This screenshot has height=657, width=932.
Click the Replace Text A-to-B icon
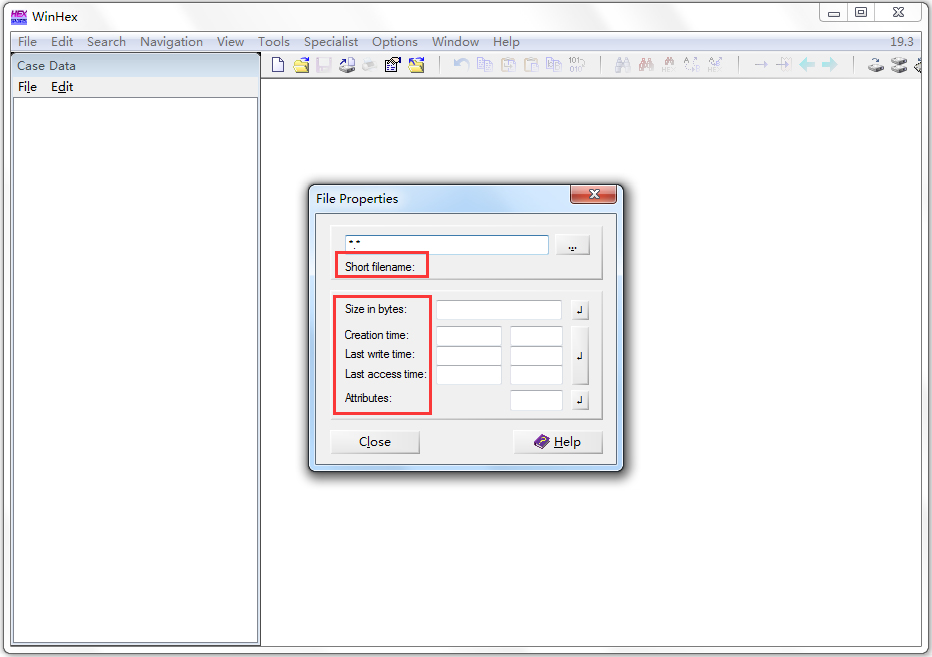pos(692,64)
